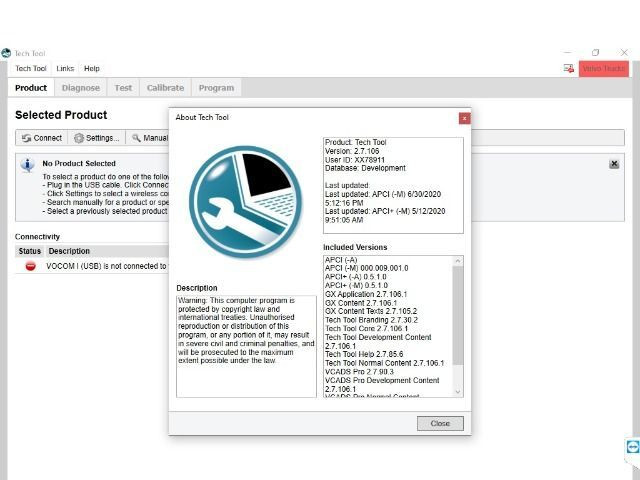Click the Selected Product heading
The image size is (640, 480).
[x=61, y=115]
